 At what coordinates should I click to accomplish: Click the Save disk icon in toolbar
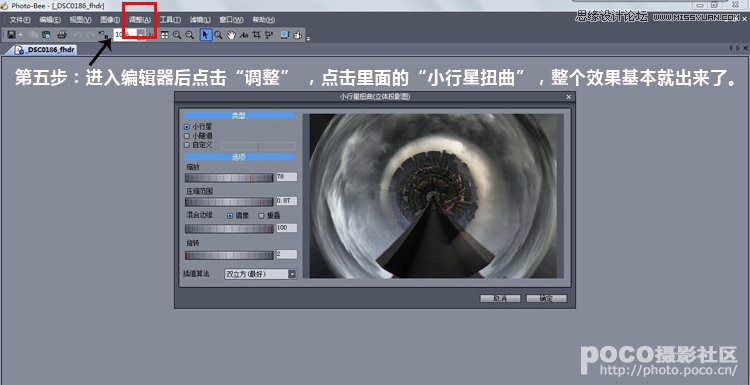pyautogui.click(x=11, y=34)
